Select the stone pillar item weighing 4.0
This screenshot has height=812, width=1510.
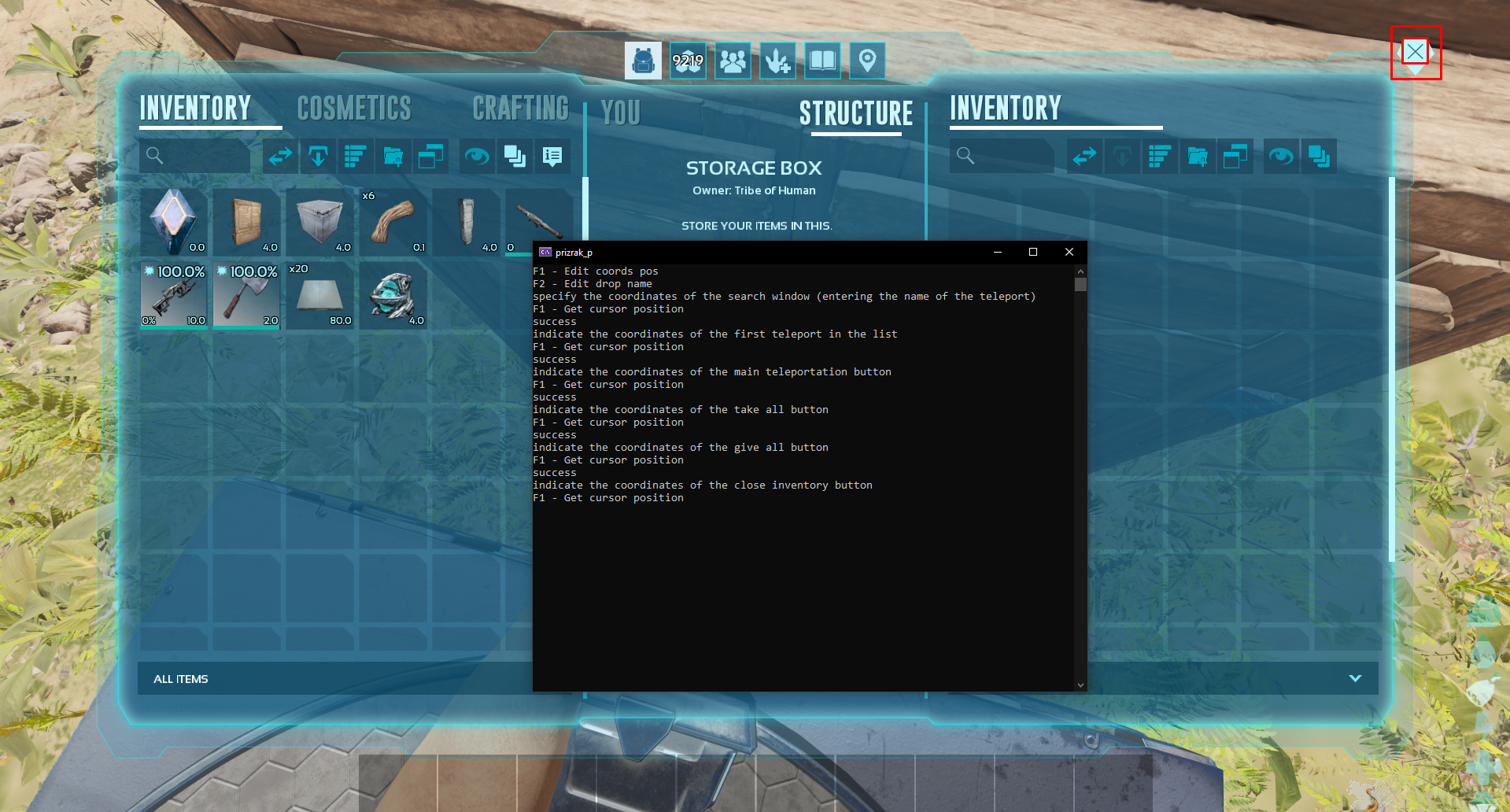point(467,222)
